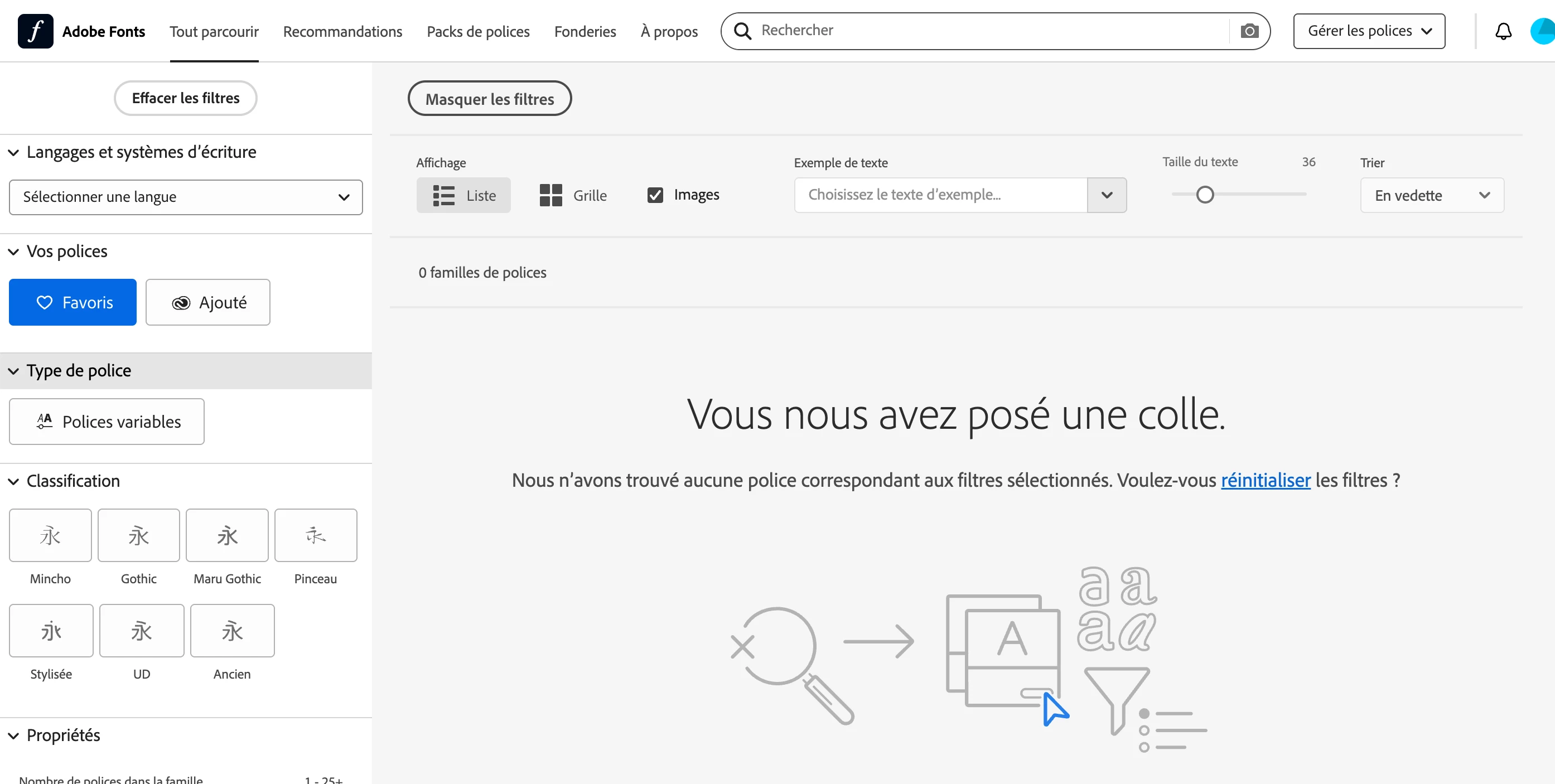Screen dimensions: 1555x784
Task: Click Effacer les filtres button
Action: coord(185,98)
